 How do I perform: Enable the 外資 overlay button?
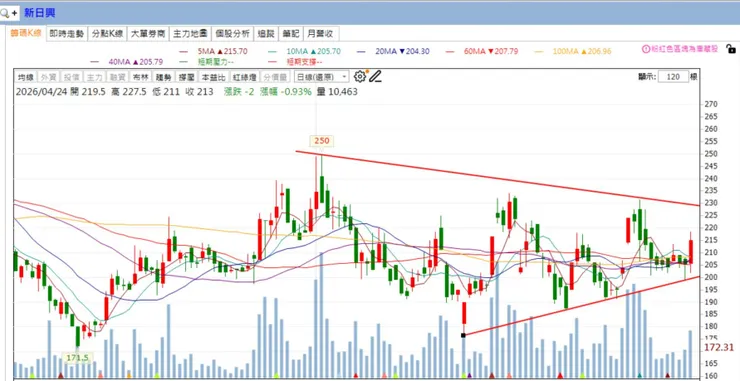coord(49,77)
